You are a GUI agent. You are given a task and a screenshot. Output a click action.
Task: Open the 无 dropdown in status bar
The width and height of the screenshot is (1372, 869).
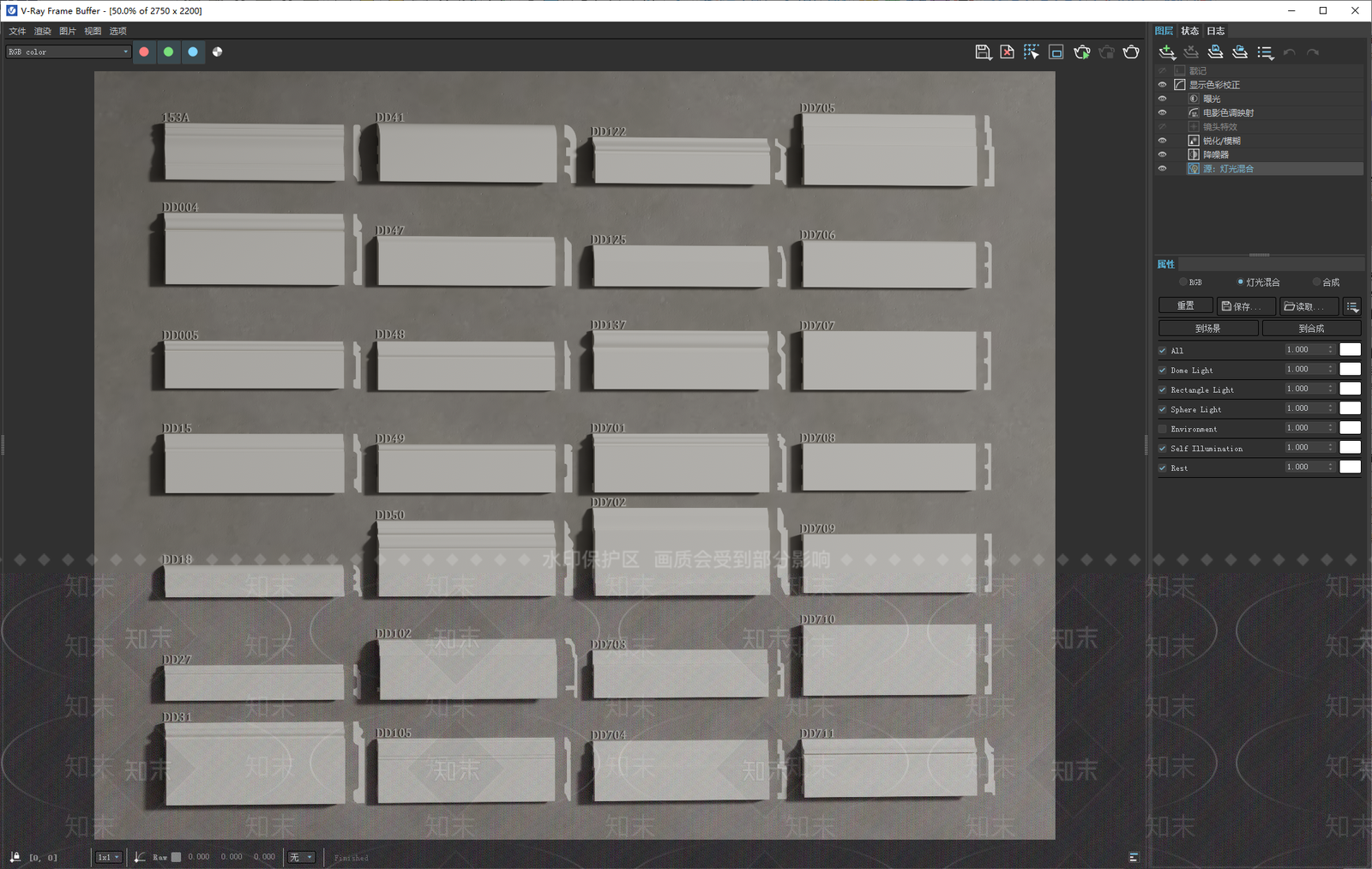click(x=301, y=857)
